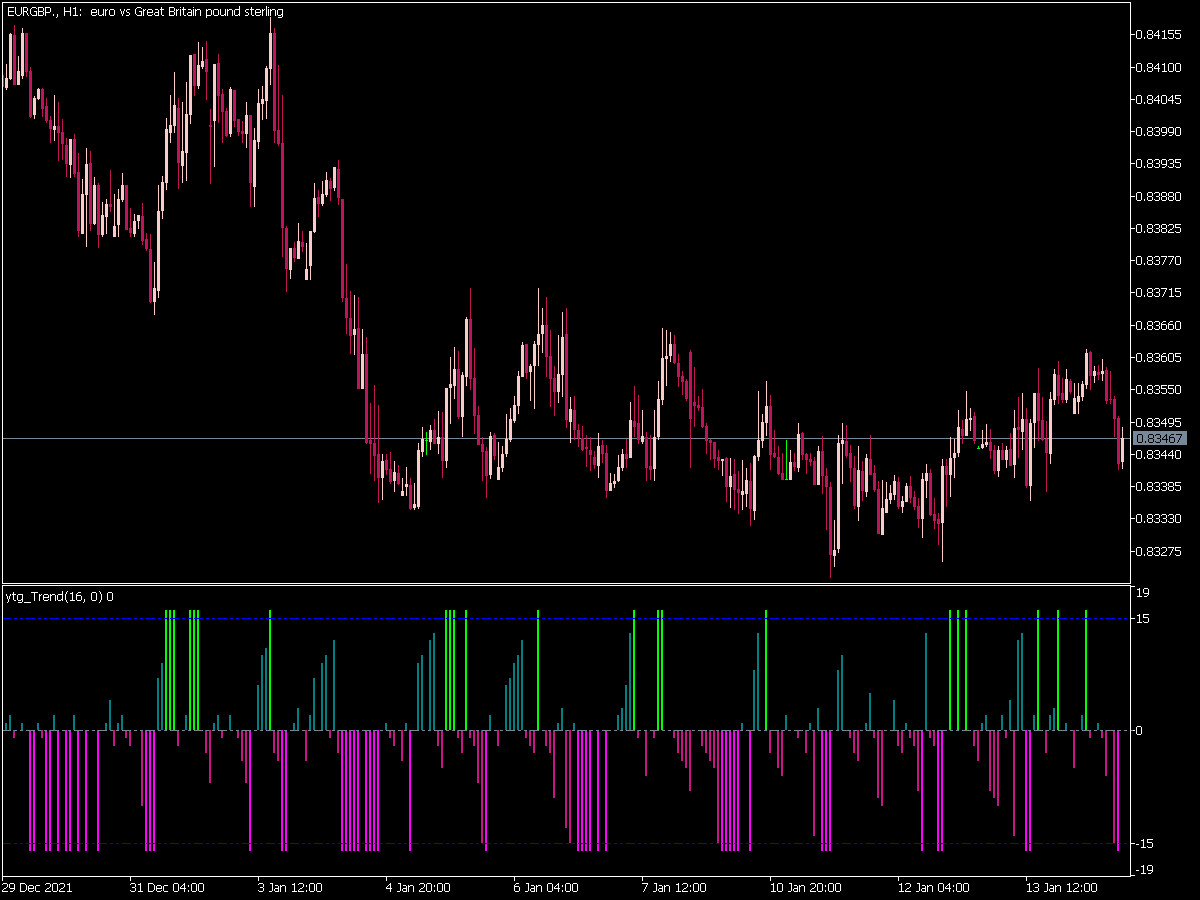Click the price axis label 0.83385
This screenshot has width=1200, height=900.
coord(1159,486)
